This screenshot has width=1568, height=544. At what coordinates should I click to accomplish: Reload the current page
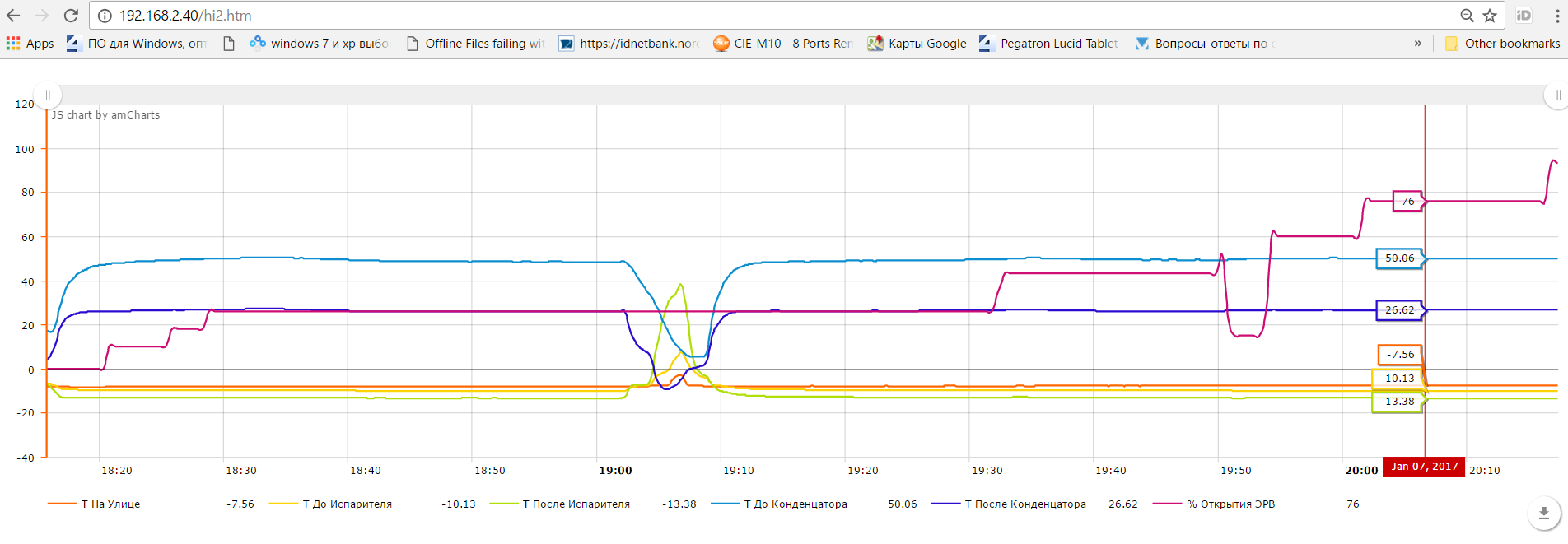71,16
